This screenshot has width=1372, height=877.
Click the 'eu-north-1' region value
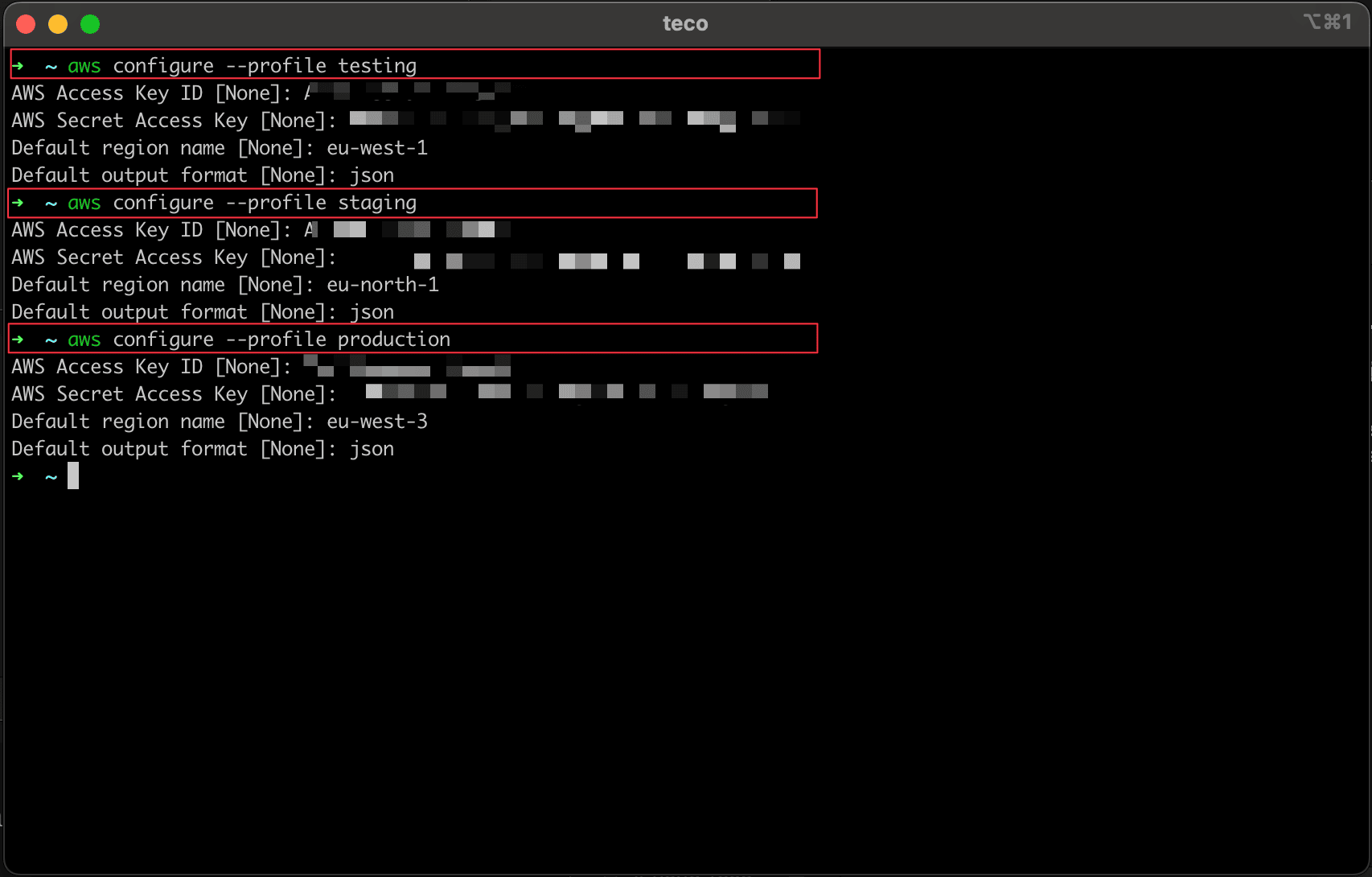pyautogui.click(x=382, y=285)
